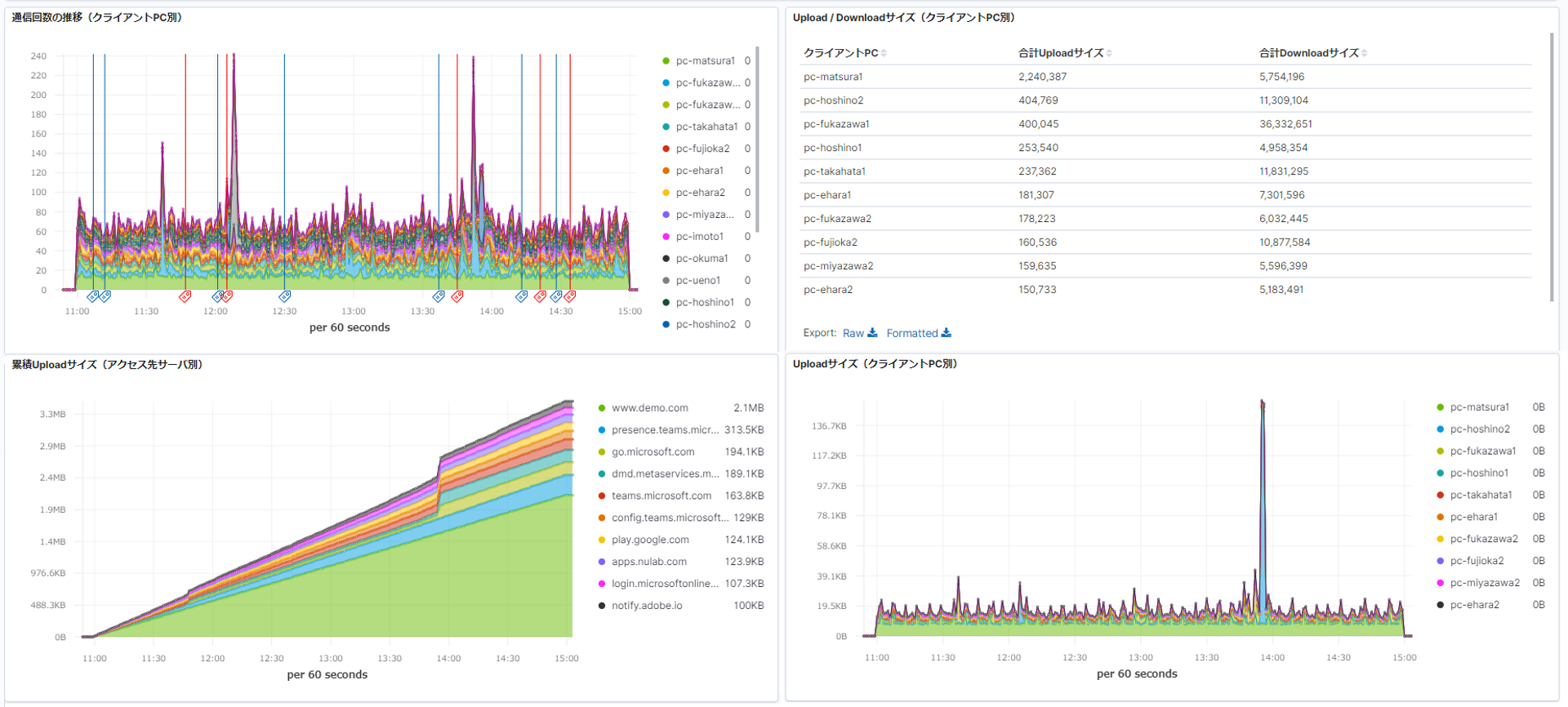Toggle pc-matsura1 series in 通信回数 legend
Image resolution: width=1568 pixels, height=707 pixels.
[705, 60]
